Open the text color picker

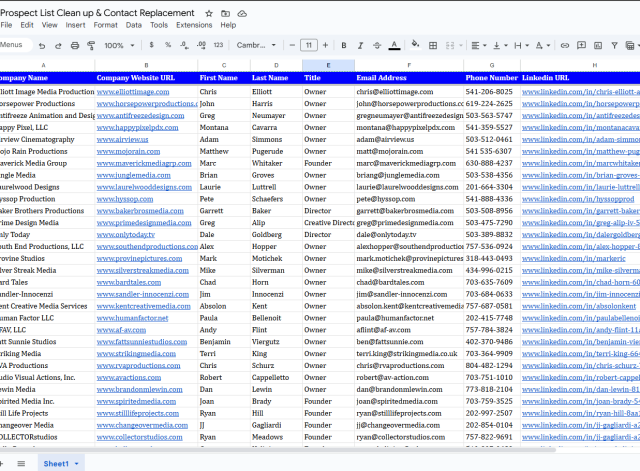[x=394, y=45]
